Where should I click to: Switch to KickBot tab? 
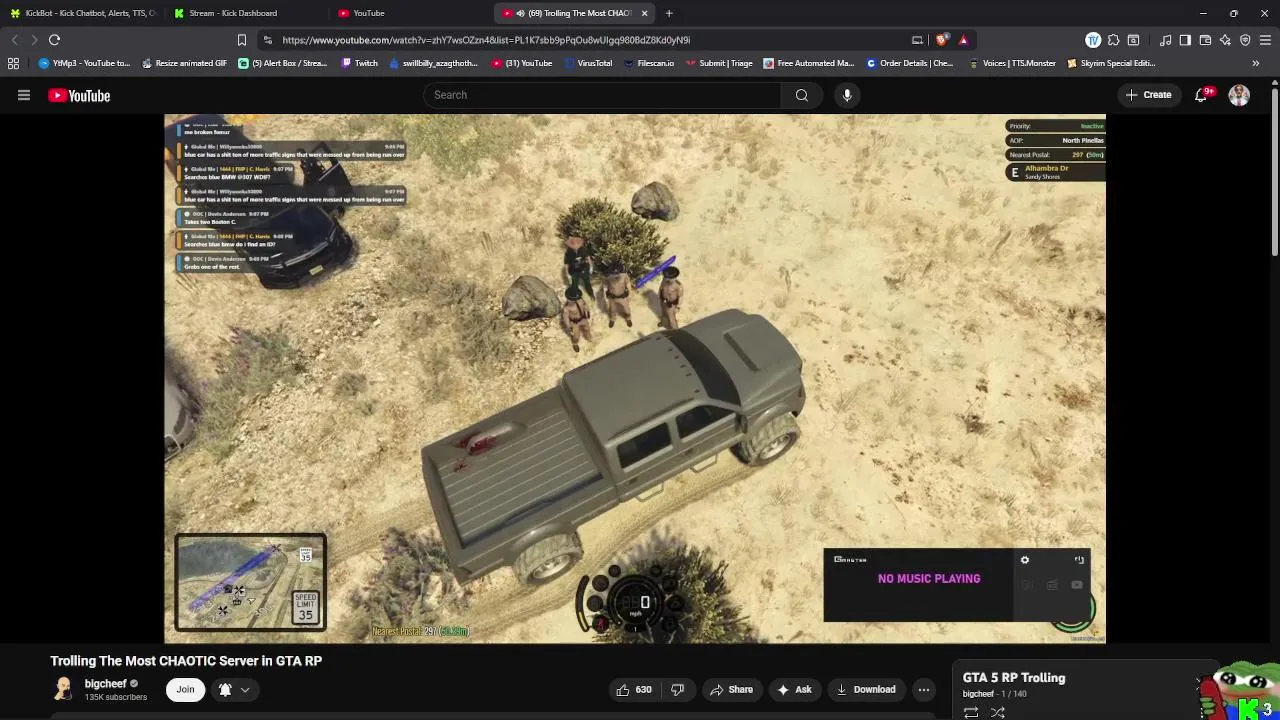click(x=82, y=13)
